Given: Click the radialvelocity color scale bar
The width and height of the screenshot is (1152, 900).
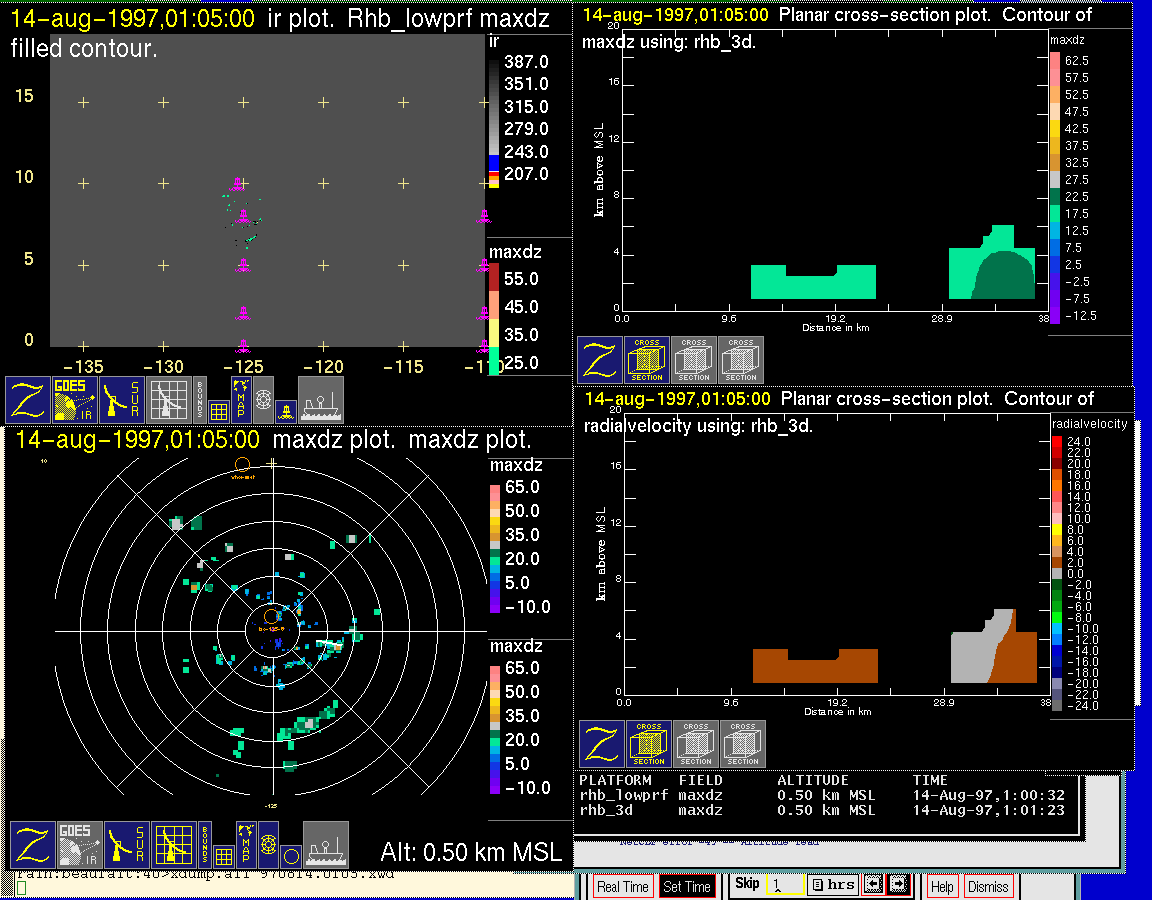Looking at the screenshot, I should click(x=1057, y=572).
